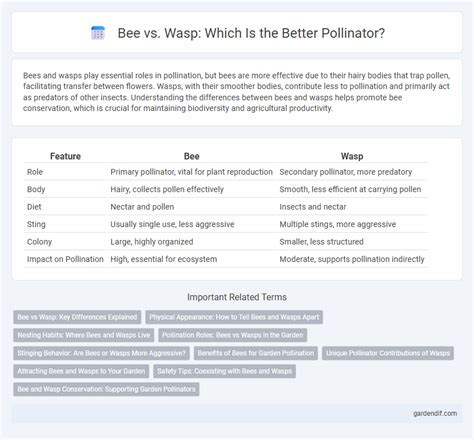Screen dimensions: 474x440
Task: Click the 'Sting' row label in table
Action: [36, 224]
